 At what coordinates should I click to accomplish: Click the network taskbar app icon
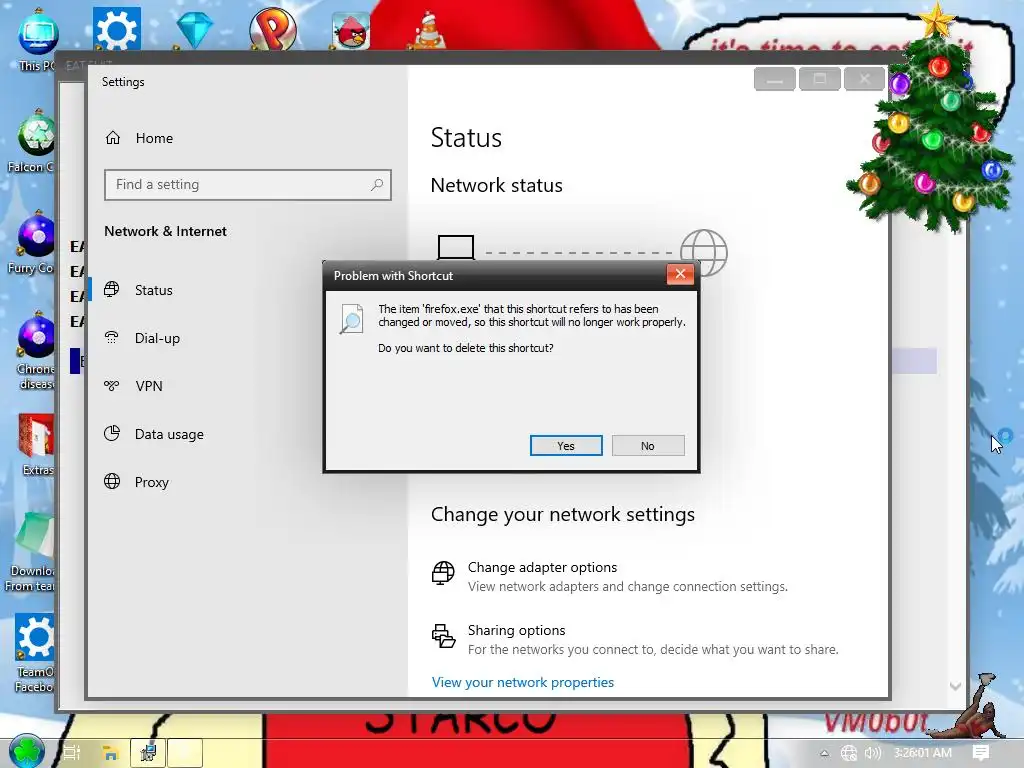pyautogui.click(x=148, y=752)
